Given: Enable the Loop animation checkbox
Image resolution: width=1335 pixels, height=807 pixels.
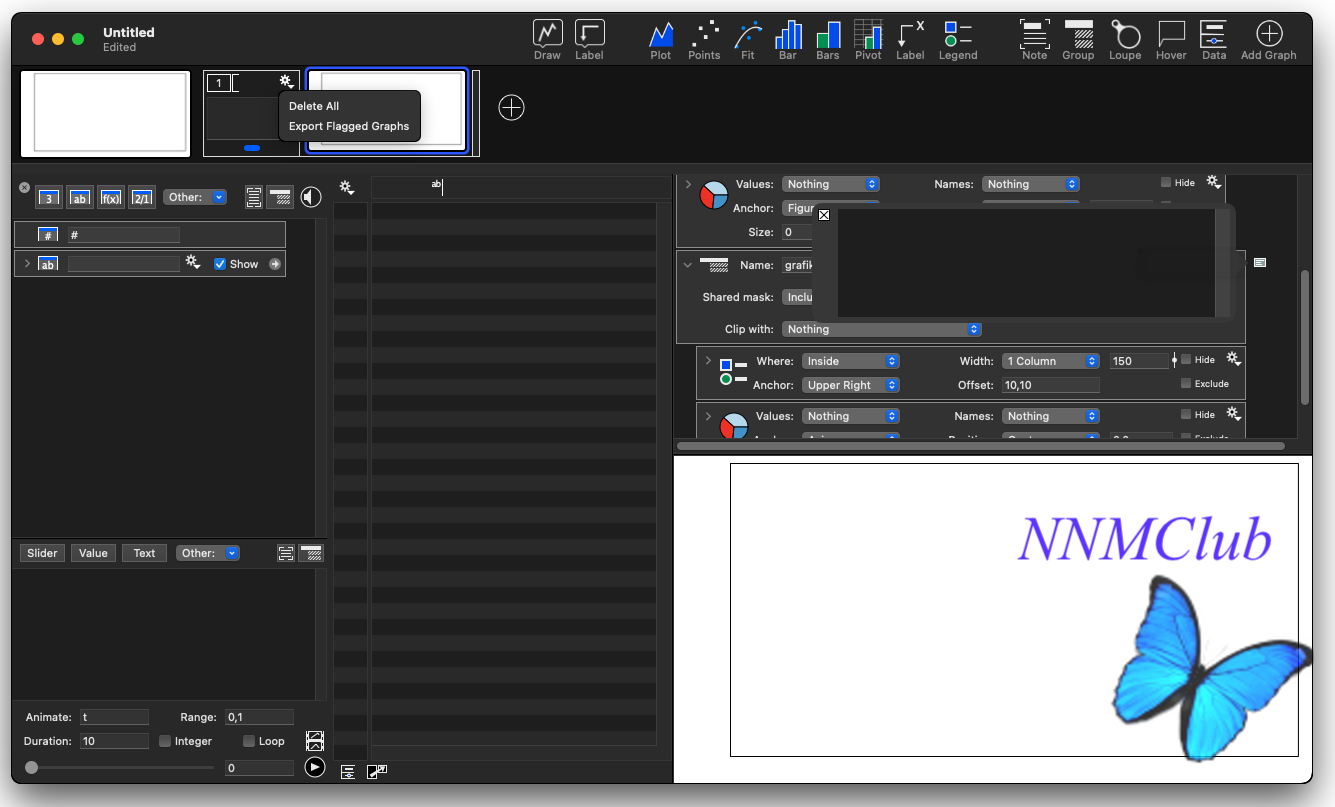Looking at the screenshot, I should pos(250,741).
